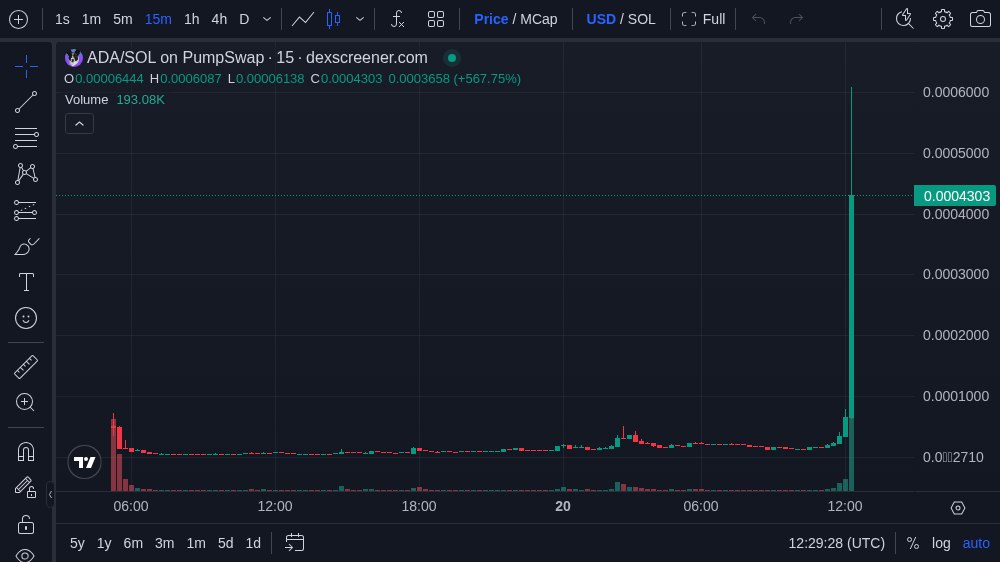Take a chart snapshot with camera icon
The image size is (1000, 562).
(980, 19)
